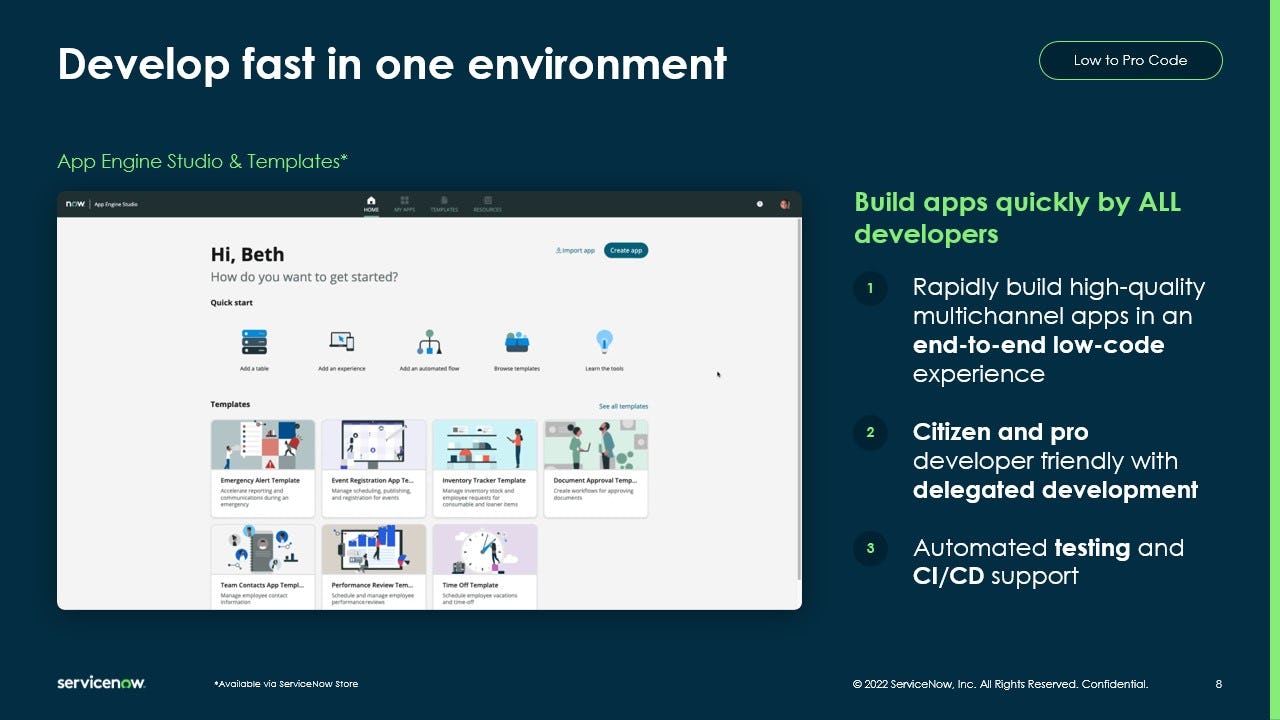The image size is (1280, 720).
Task: Open the Inventory Tracker Template
Action: [x=485, y=467]
